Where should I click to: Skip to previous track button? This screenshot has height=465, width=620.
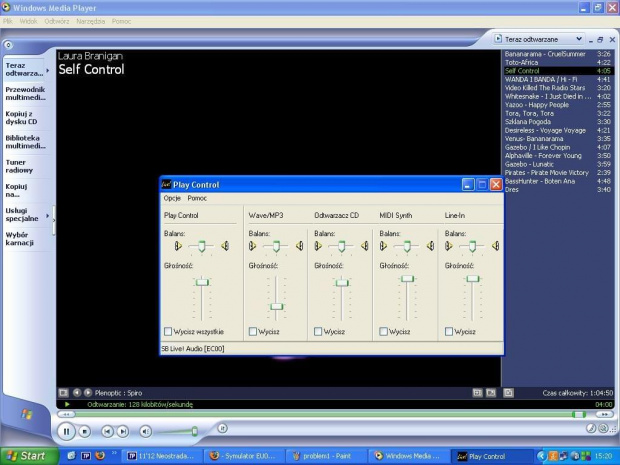click(x=107, y=431)
